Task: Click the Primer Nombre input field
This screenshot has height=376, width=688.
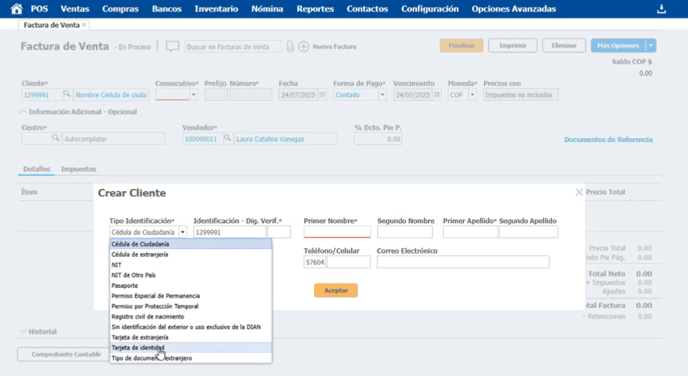Action: coord(337,232)
